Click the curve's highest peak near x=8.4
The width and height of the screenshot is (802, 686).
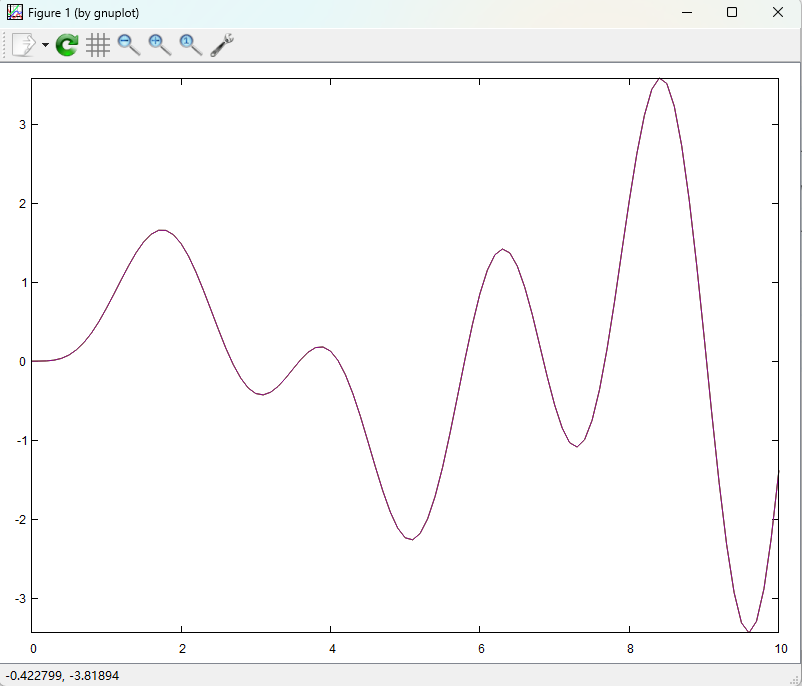pos(660,79)
